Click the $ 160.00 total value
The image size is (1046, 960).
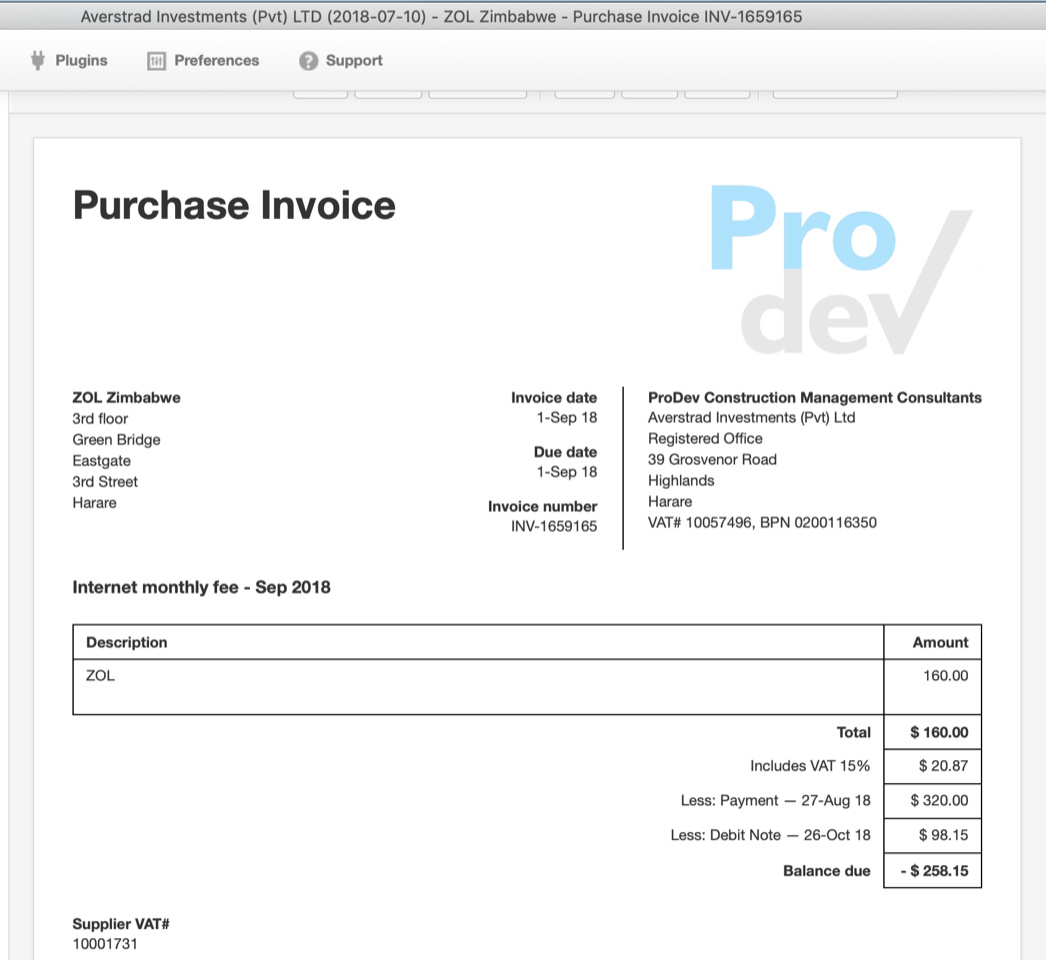click(x=939, y=733)
